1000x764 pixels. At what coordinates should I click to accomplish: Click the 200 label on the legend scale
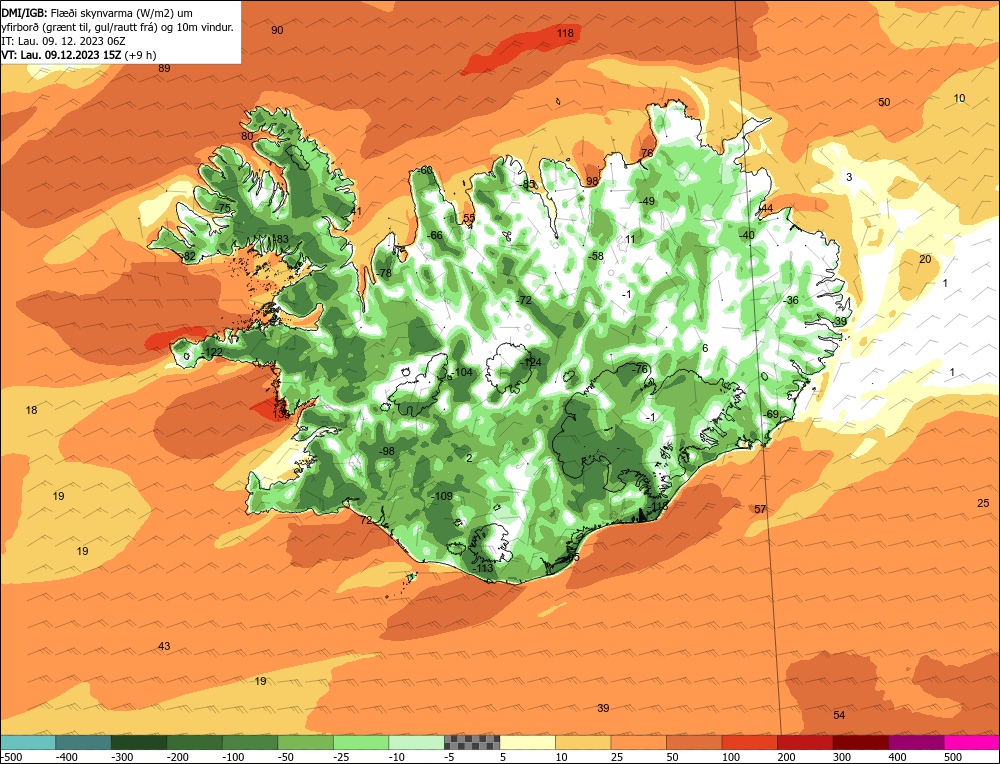(x=786, y=757)
